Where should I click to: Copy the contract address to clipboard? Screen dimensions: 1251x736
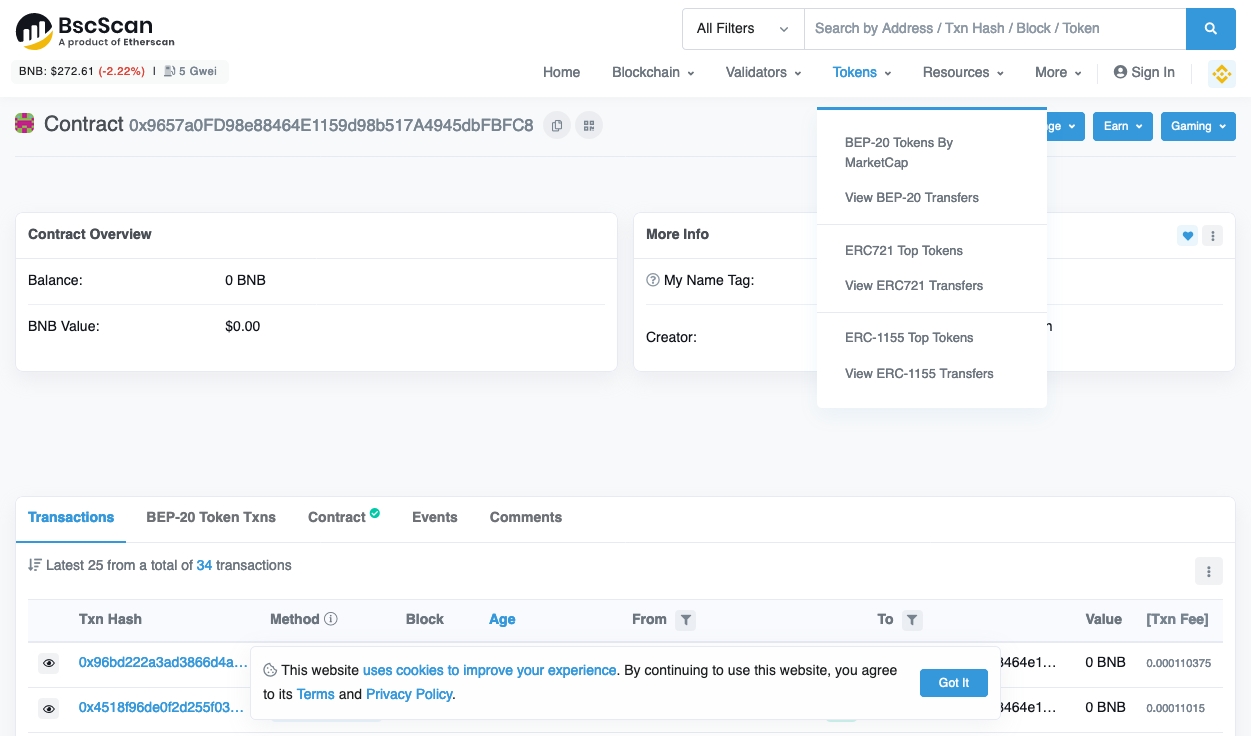coord(557,126)
